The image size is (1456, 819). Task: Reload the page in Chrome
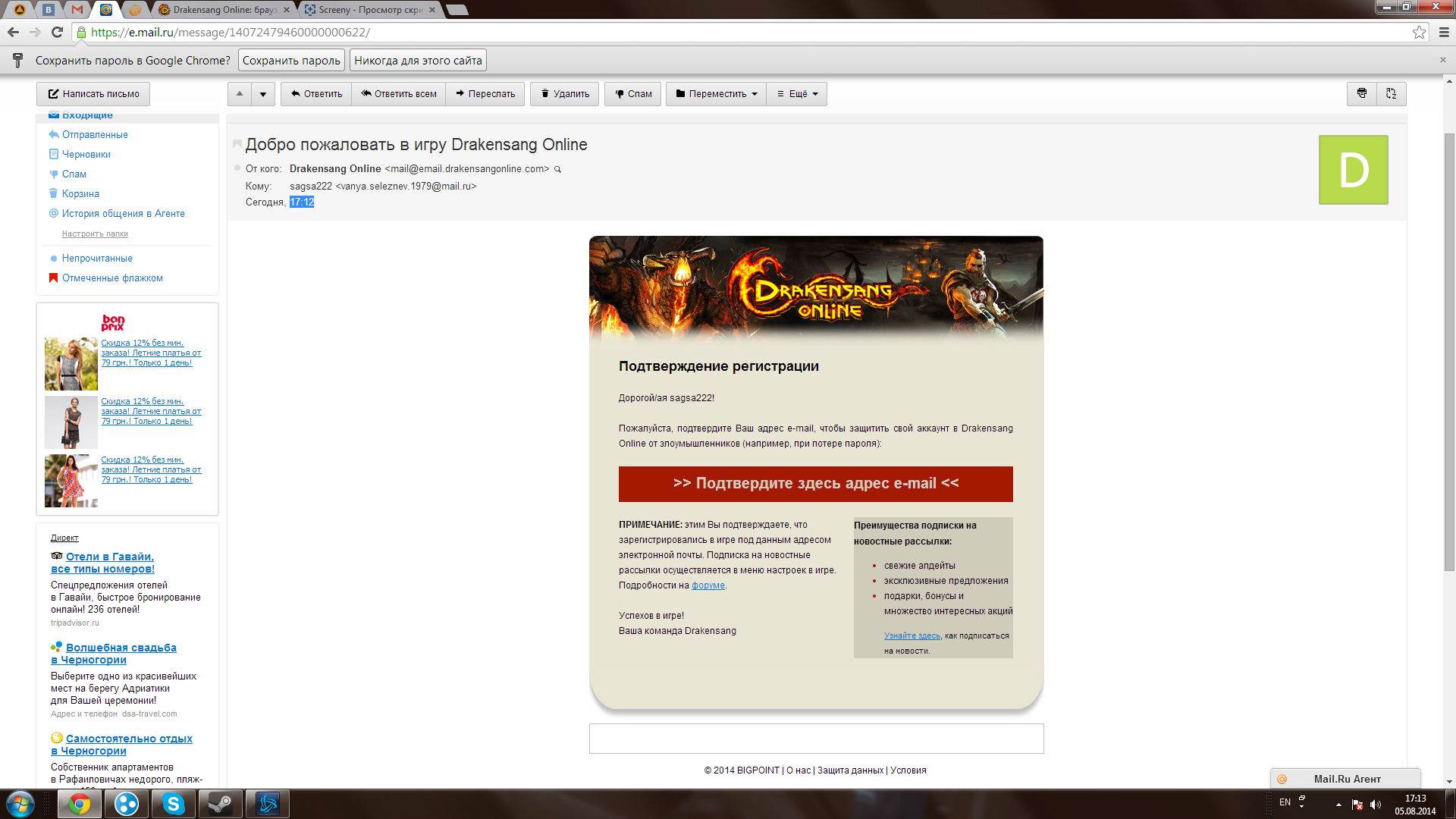(x=57, y=32)
